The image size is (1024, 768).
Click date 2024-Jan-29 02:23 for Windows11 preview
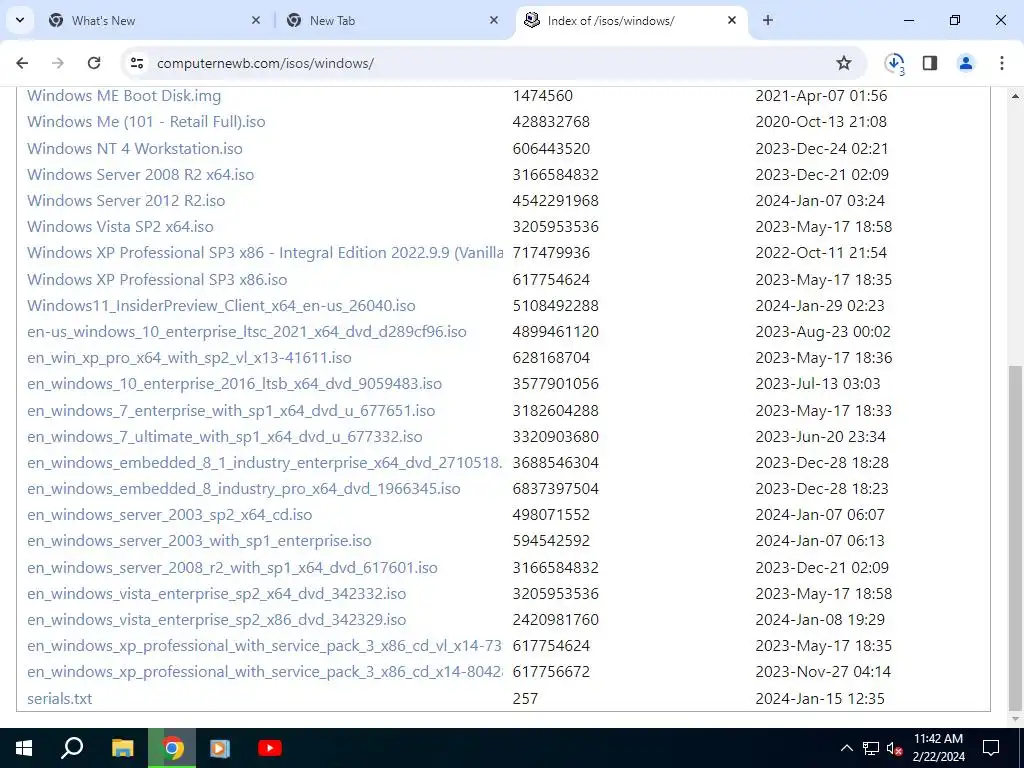pyautogui.click(x=820, y=306)
